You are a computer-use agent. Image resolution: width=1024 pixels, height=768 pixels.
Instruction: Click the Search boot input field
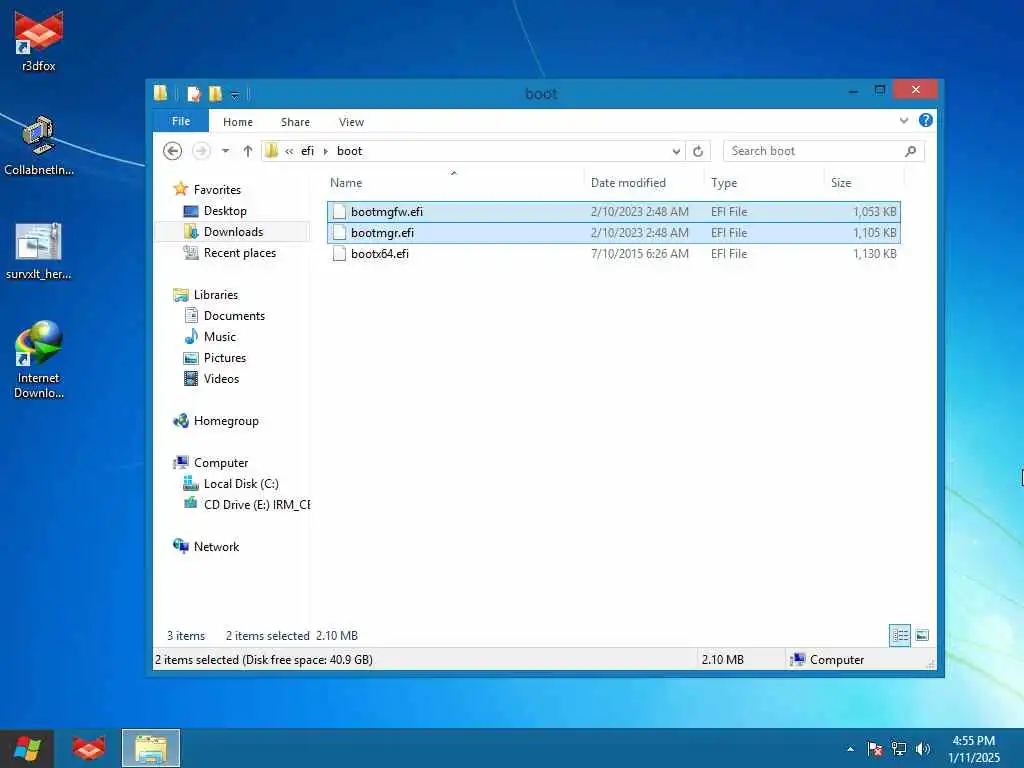point(814,151)
